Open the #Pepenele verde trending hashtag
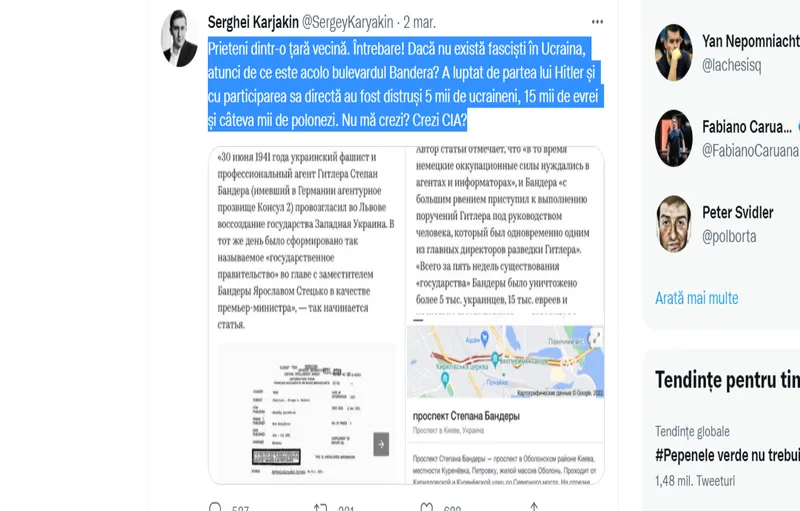This screenshot has height=511, width=800. pyautogui.click(x=727, y=455)
